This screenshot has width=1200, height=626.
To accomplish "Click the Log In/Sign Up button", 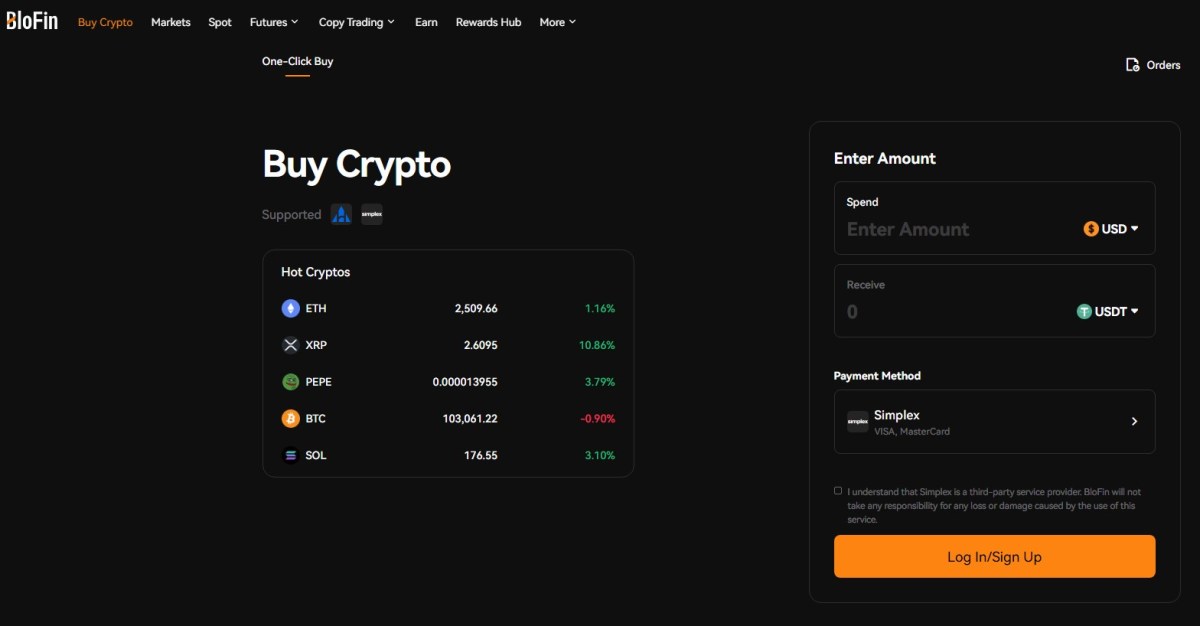I will click(x=994, y=557).
